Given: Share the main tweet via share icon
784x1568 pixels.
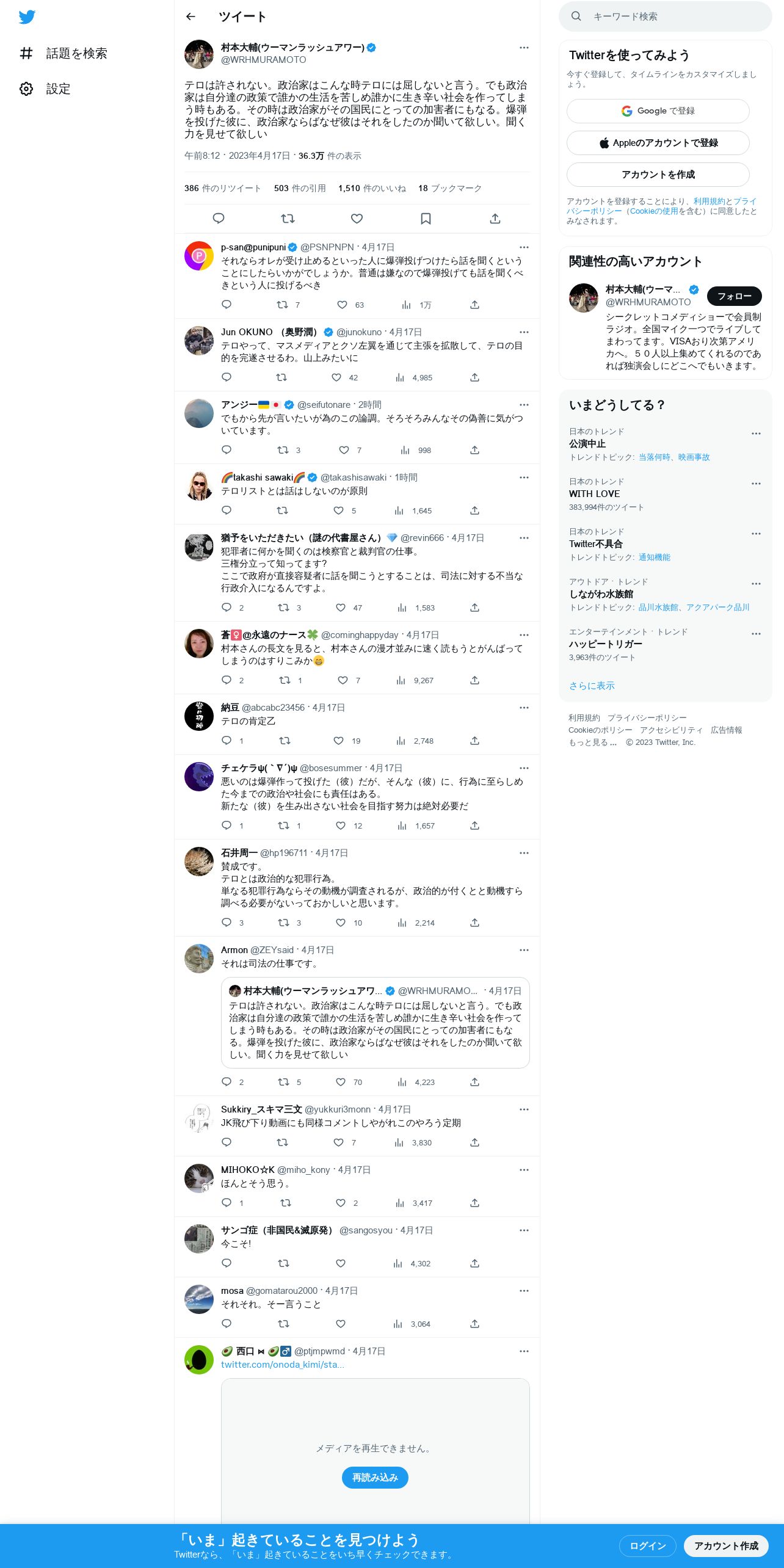Looking at the screenshot, I should click(495, 219).
